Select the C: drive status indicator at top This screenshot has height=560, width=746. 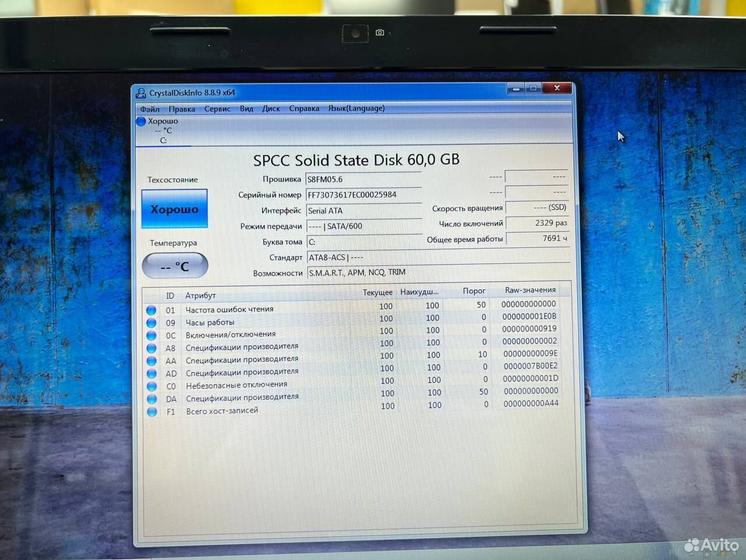click(158, 130)
